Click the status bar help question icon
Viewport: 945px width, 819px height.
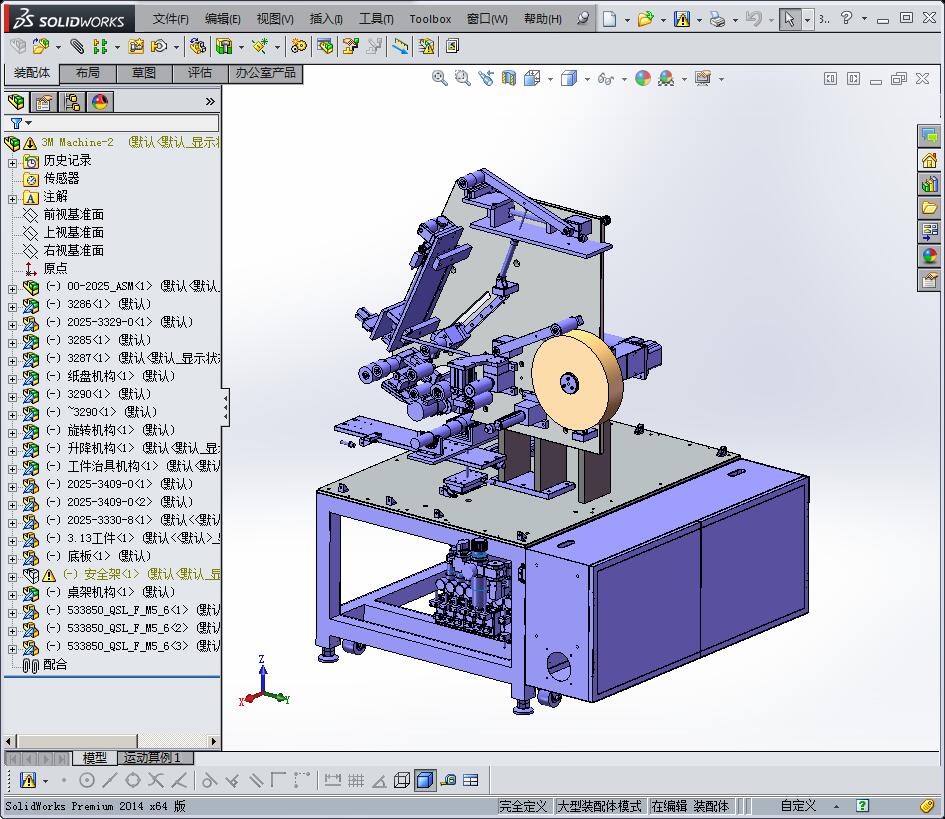[863, 806]
